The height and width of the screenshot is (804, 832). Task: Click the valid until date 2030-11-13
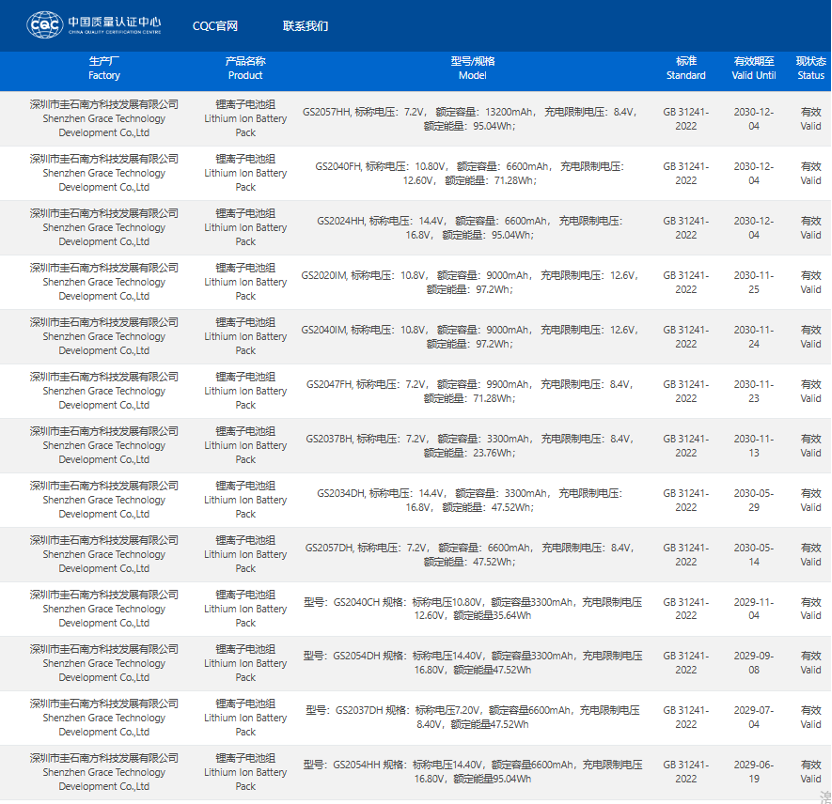[x=754, y=446]
